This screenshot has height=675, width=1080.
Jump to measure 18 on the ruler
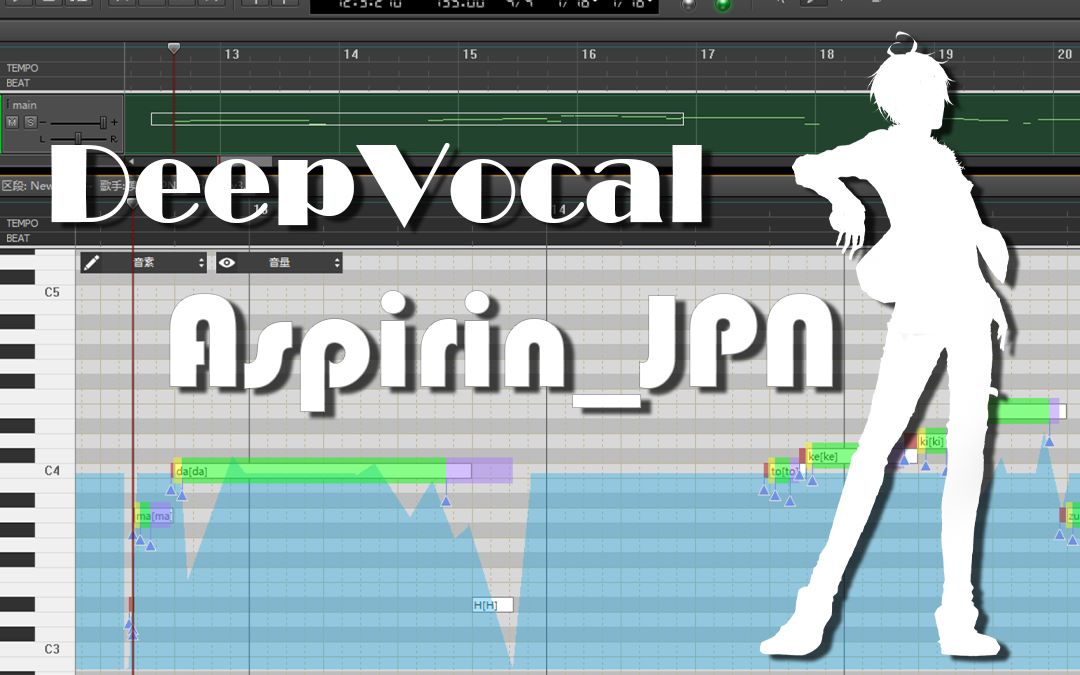pos(826,54)
